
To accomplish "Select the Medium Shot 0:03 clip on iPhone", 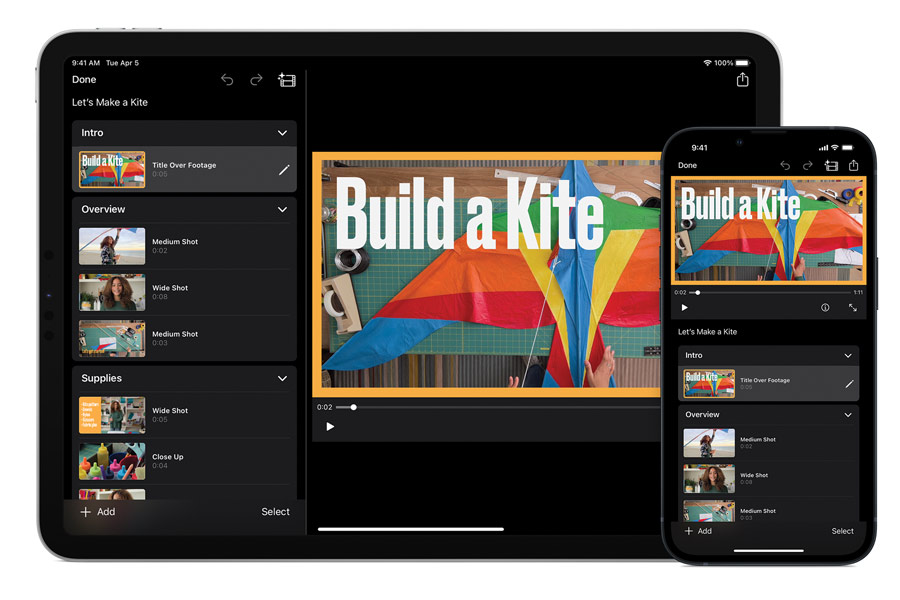I will [769, 511].
